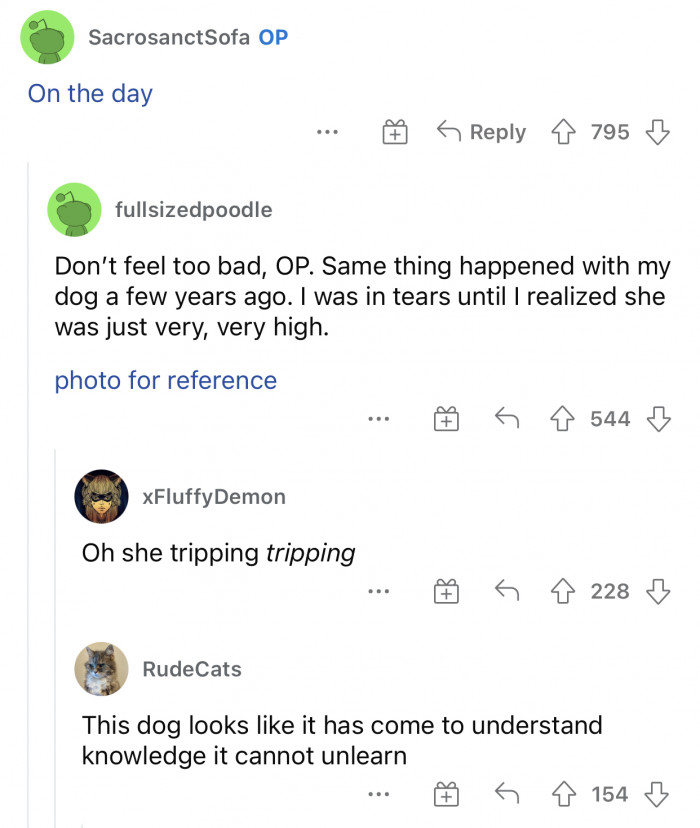Open the three-dot menu on xFluffyDemon's comment

tap(379, 591)
